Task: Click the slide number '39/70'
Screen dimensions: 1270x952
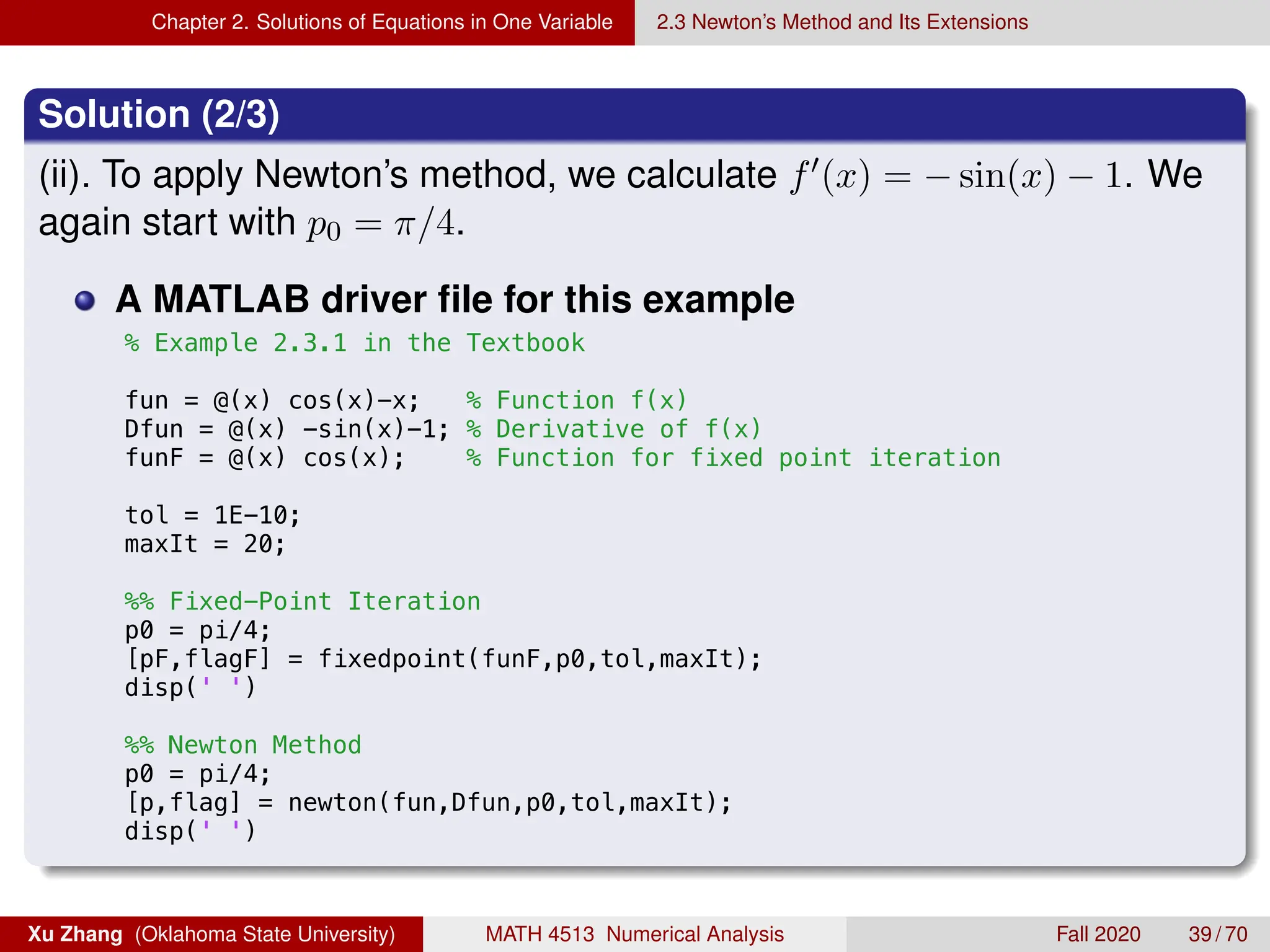Action: coord(1218,934)
